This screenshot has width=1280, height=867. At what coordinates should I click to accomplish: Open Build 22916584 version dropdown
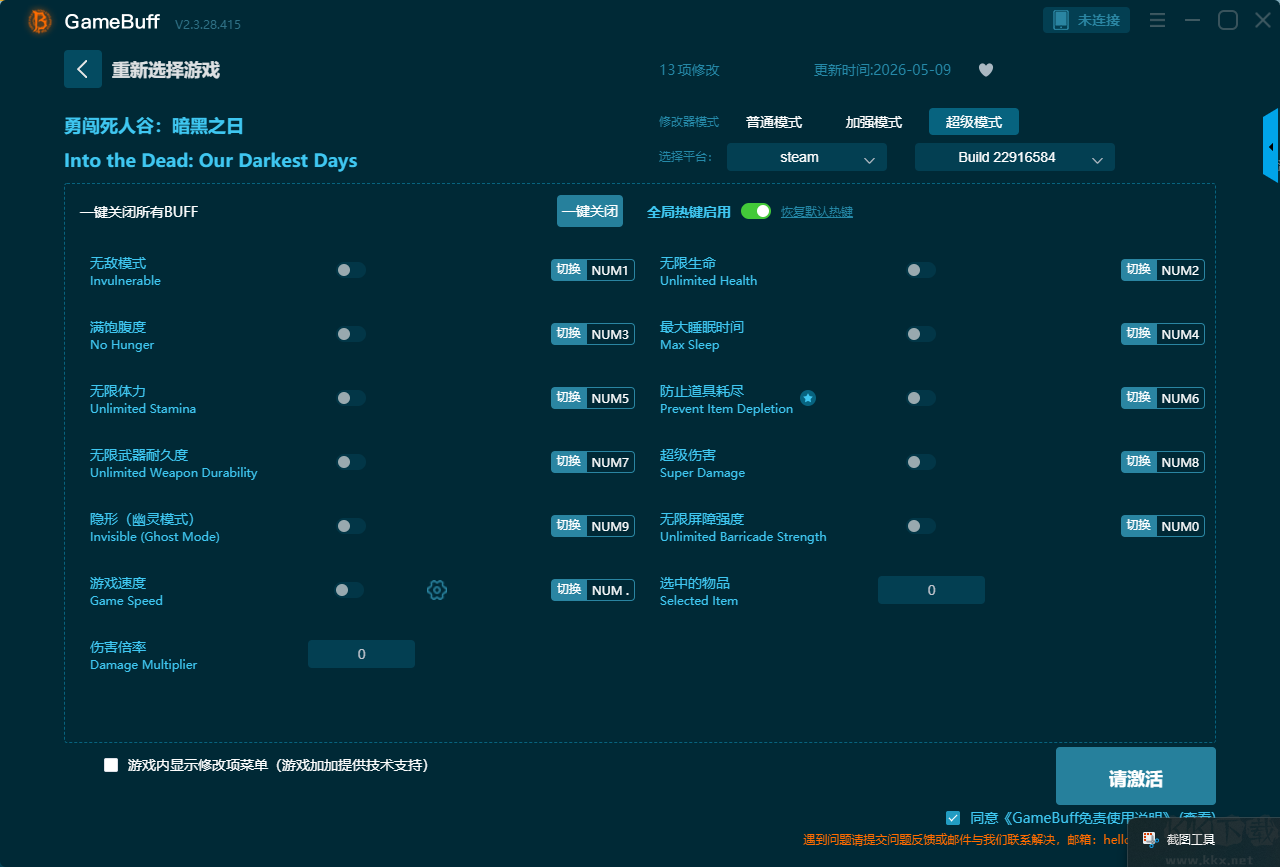point(1015,157)
